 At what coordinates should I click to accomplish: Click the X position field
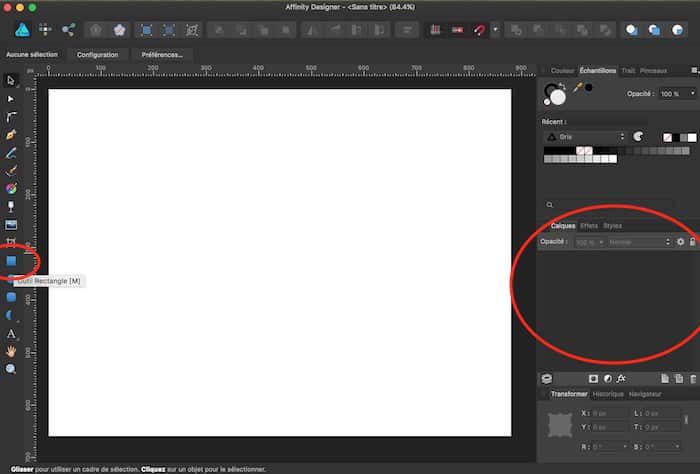[609, 413]
